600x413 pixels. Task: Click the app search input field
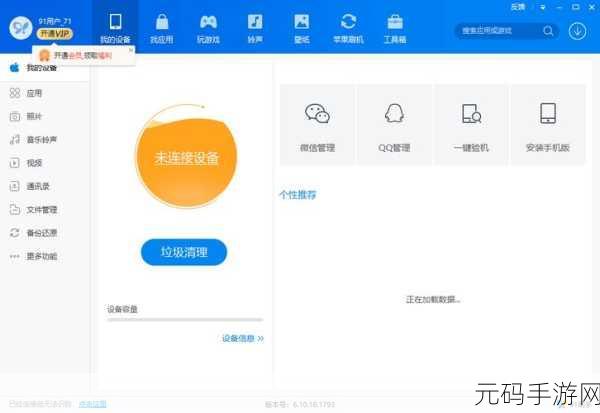[x=497, y=31]
